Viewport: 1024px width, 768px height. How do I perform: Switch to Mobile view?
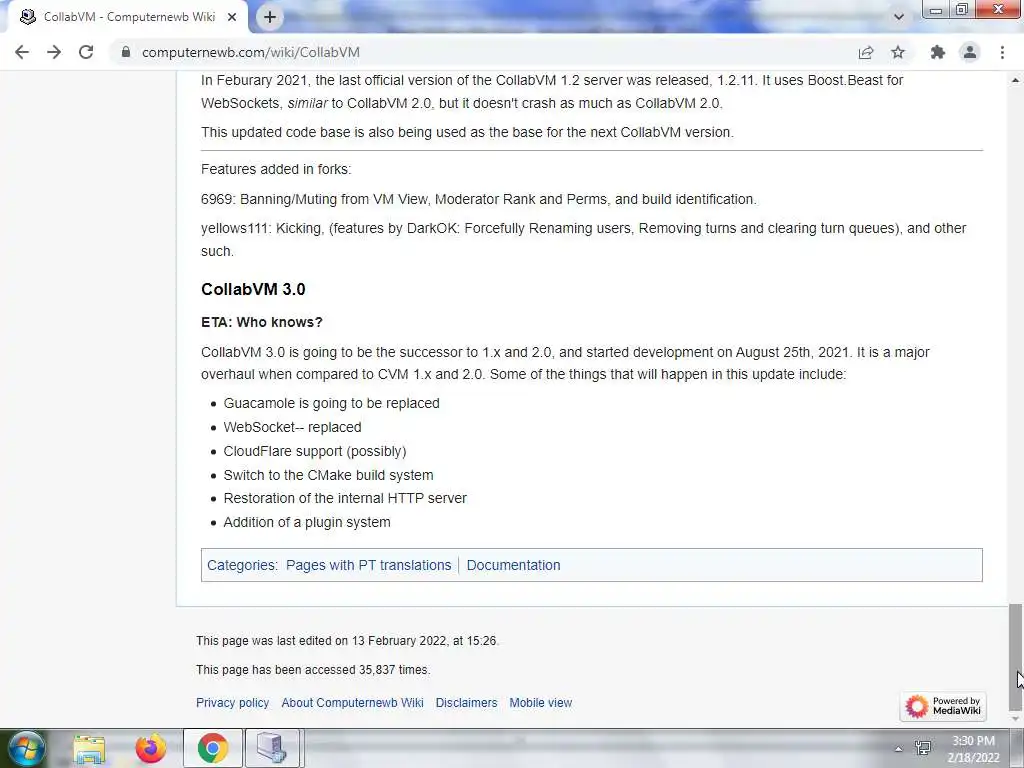pyautogui.click(x=541, y=703)
